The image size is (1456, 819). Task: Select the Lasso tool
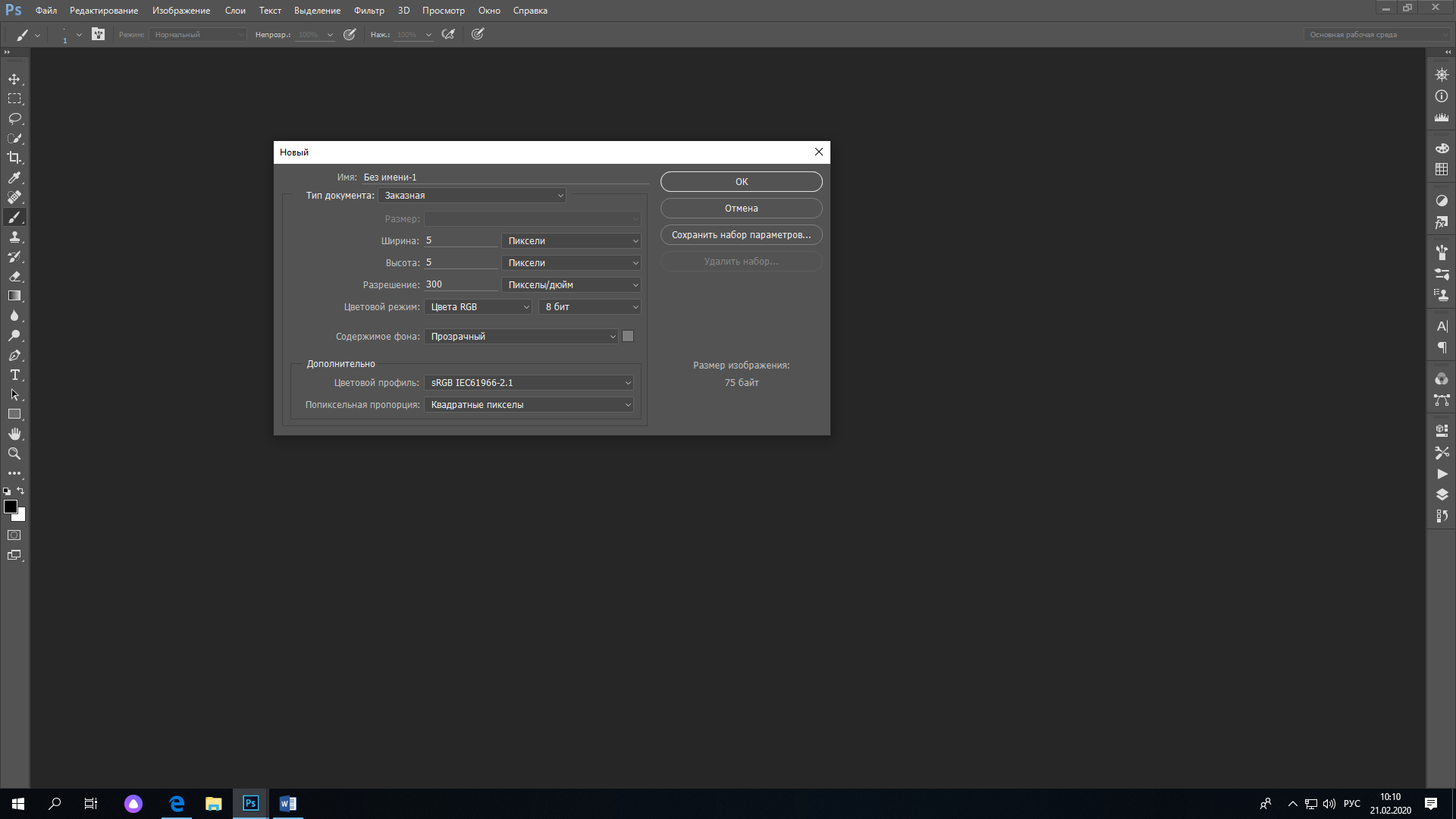[x=14, y=118]
